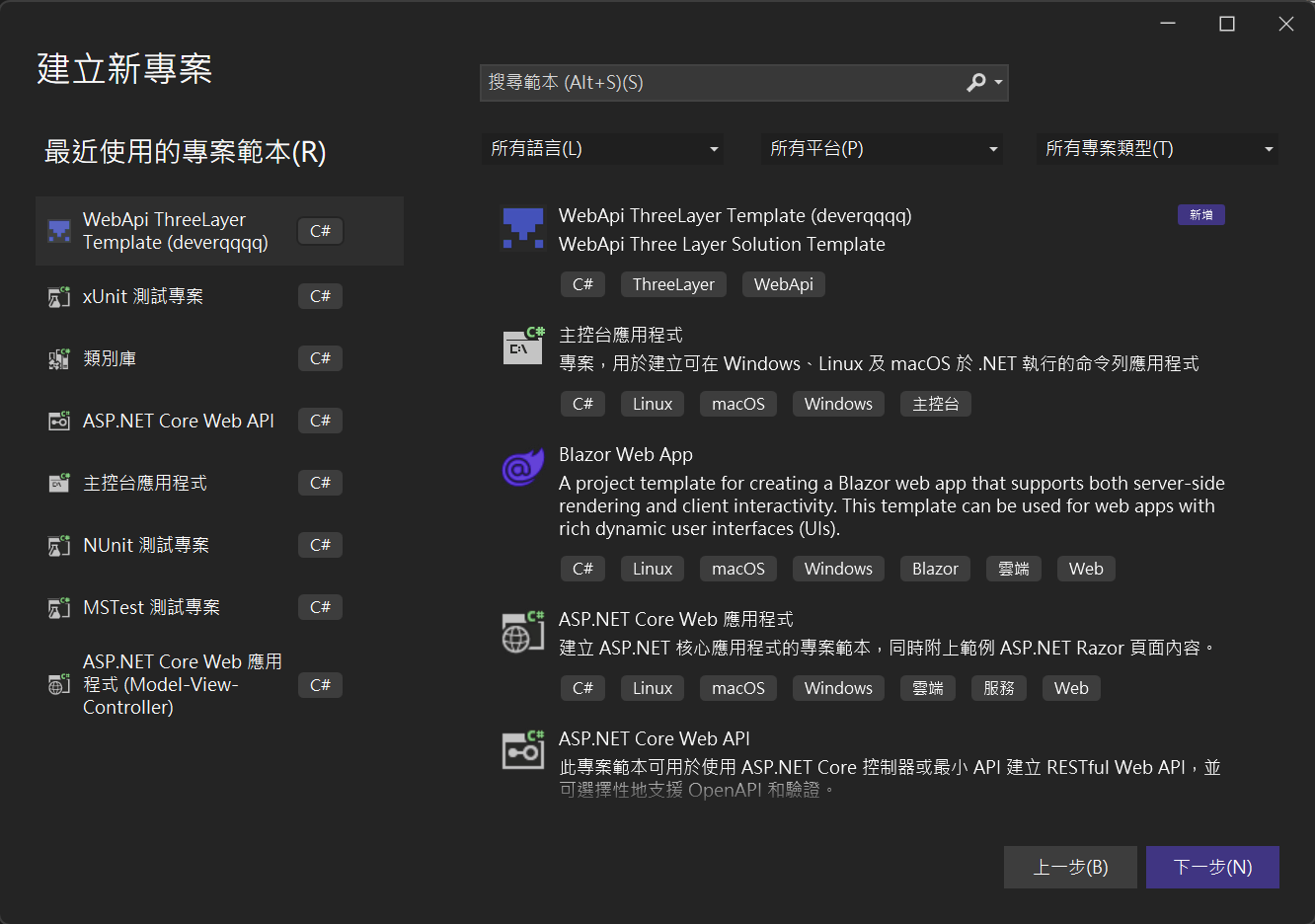Image resolution: width=1315 pixels, height=924 pixels.
Task: Click the Linux tag under 主控台應用程式
Action: pyautogui.click(x=653, y=404)
